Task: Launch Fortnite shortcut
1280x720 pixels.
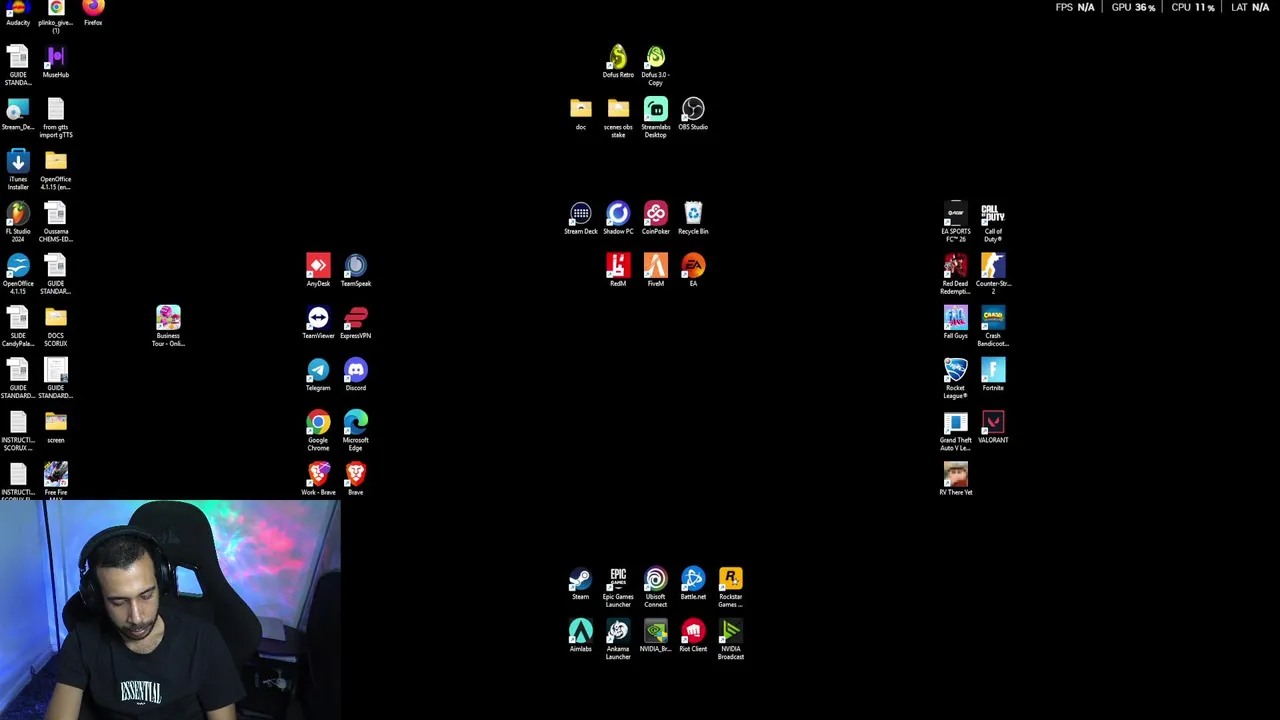Action: [x=993, y=374]
